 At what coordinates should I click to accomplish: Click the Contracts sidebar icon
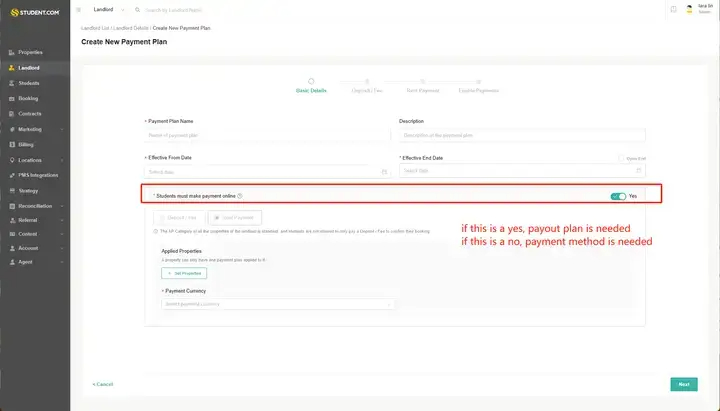tap(12, 114)
